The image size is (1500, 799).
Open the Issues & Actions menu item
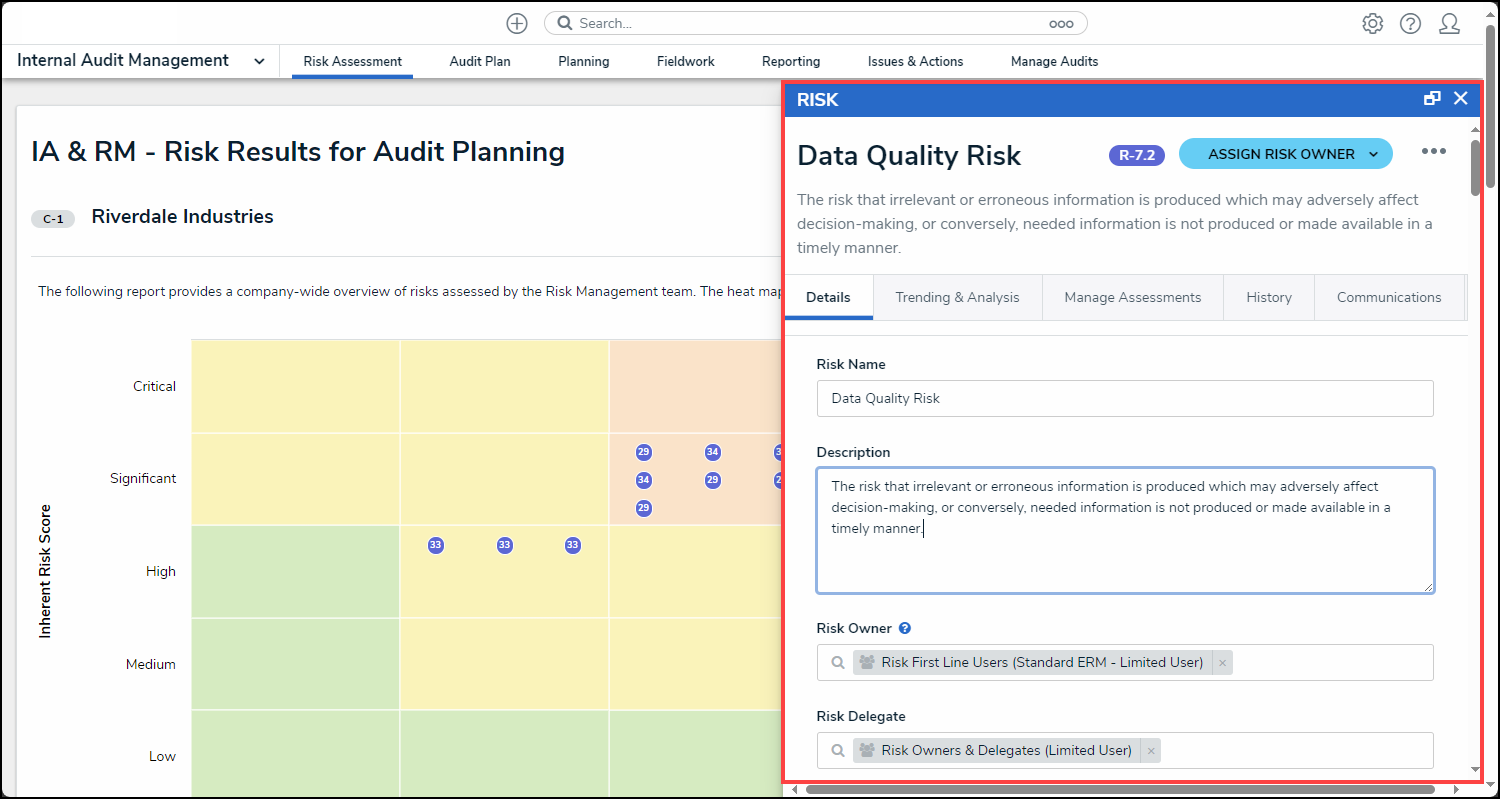coord(915,61)
